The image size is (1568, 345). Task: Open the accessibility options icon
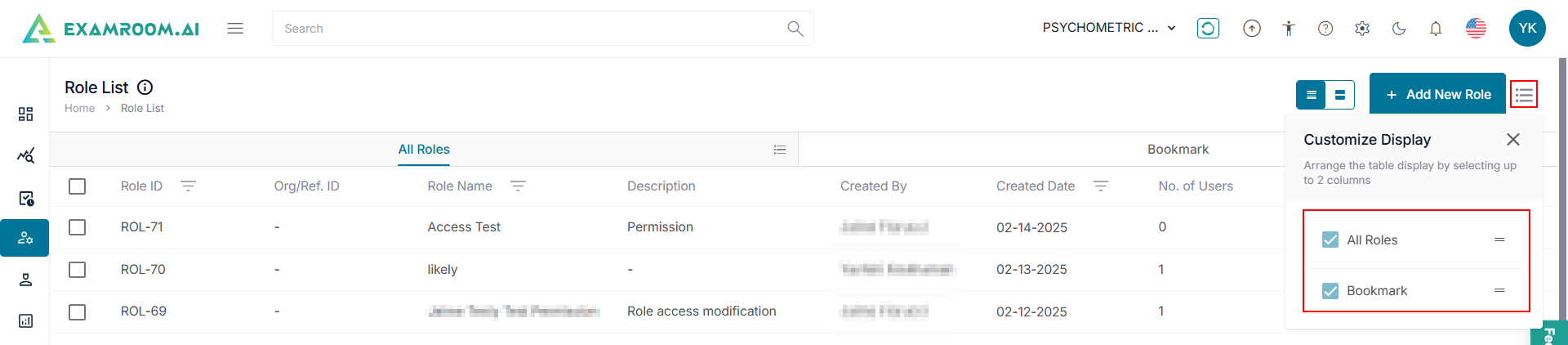click(1289, 29)
